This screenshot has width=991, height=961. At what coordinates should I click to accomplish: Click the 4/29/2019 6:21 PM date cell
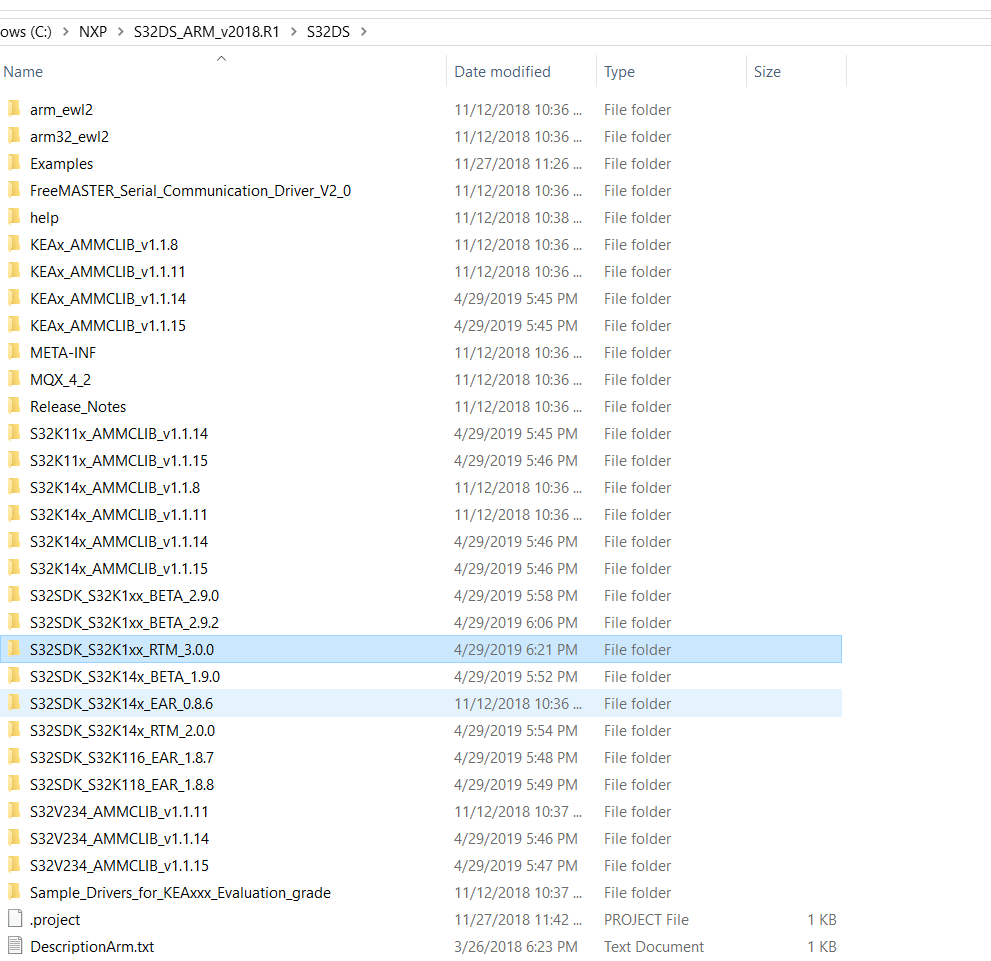pyautogui.click(x=516, y=650)
